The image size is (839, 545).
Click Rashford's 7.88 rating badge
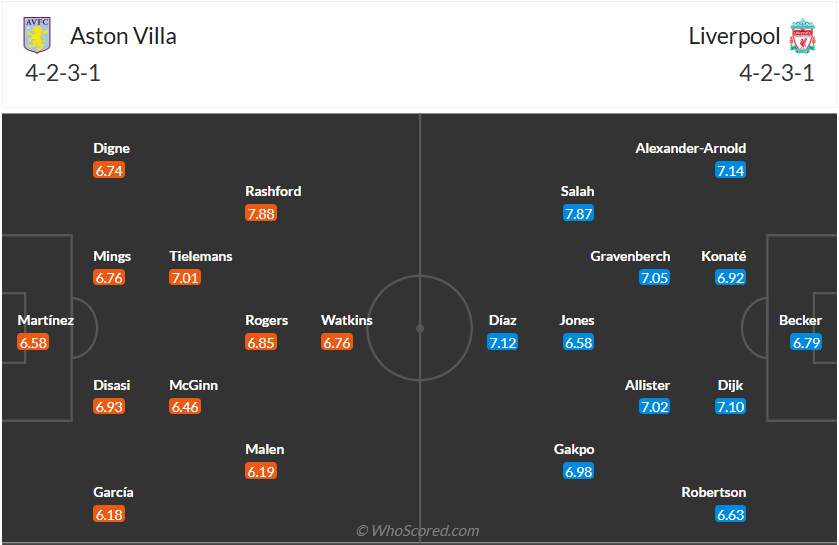[260, 213]
